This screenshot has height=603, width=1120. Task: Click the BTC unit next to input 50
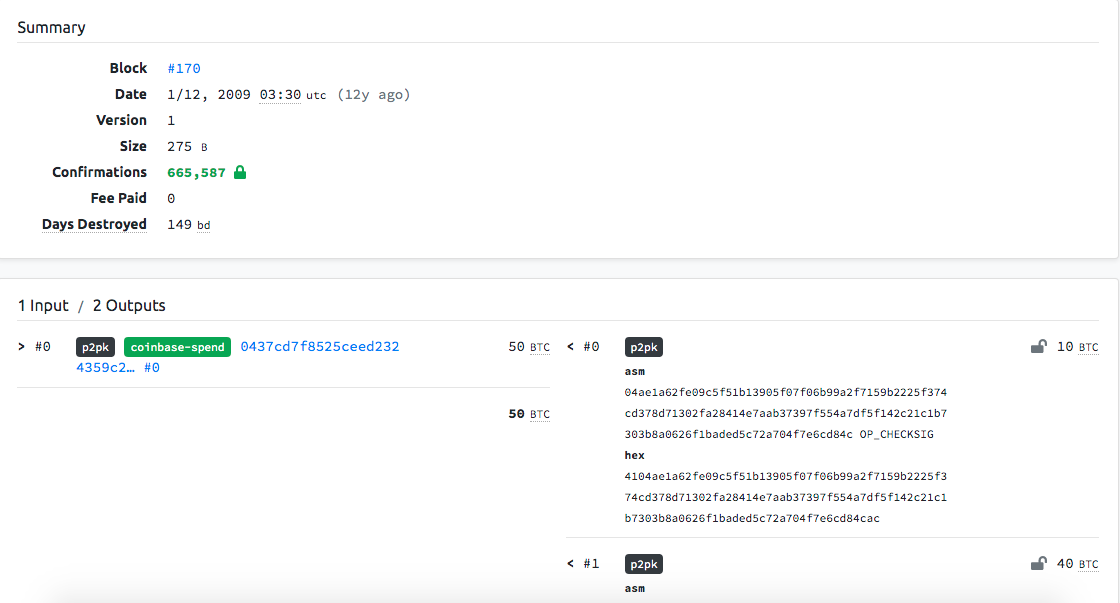coord(540,347)
